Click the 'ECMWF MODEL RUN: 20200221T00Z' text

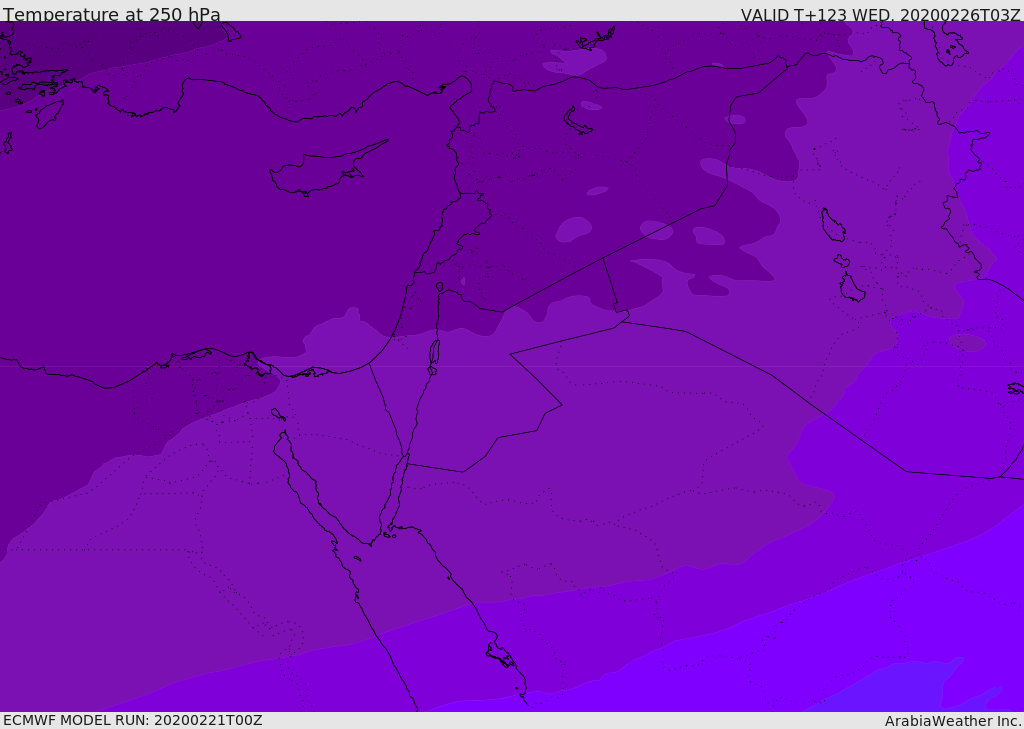pos(133,720)
